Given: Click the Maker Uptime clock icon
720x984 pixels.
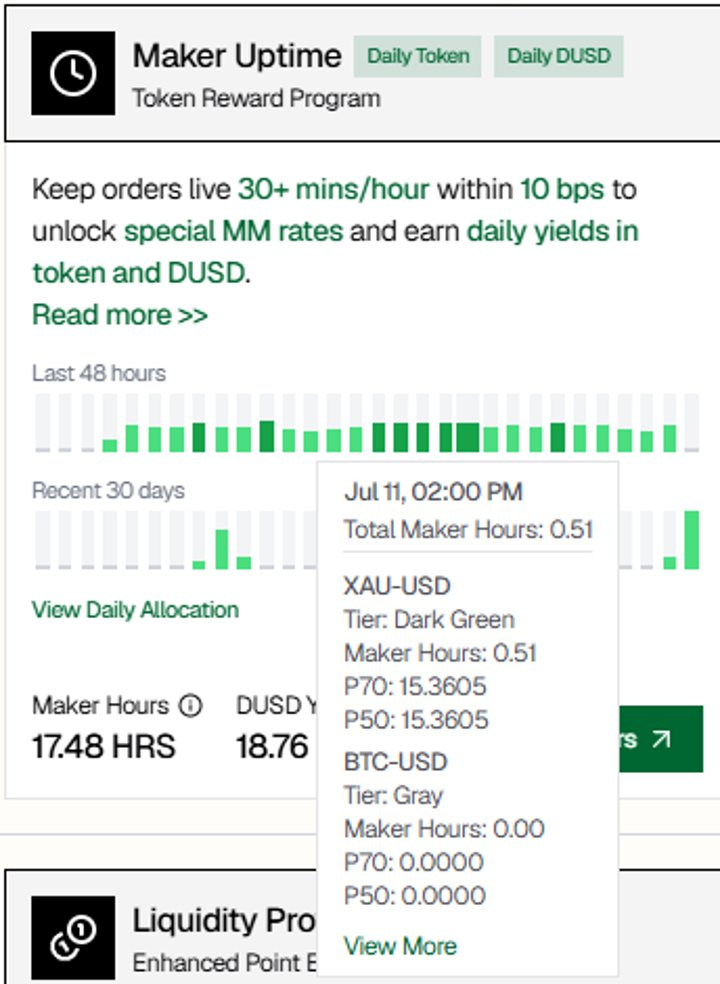Looking at the screenshot, I should [x=73, y=73].
